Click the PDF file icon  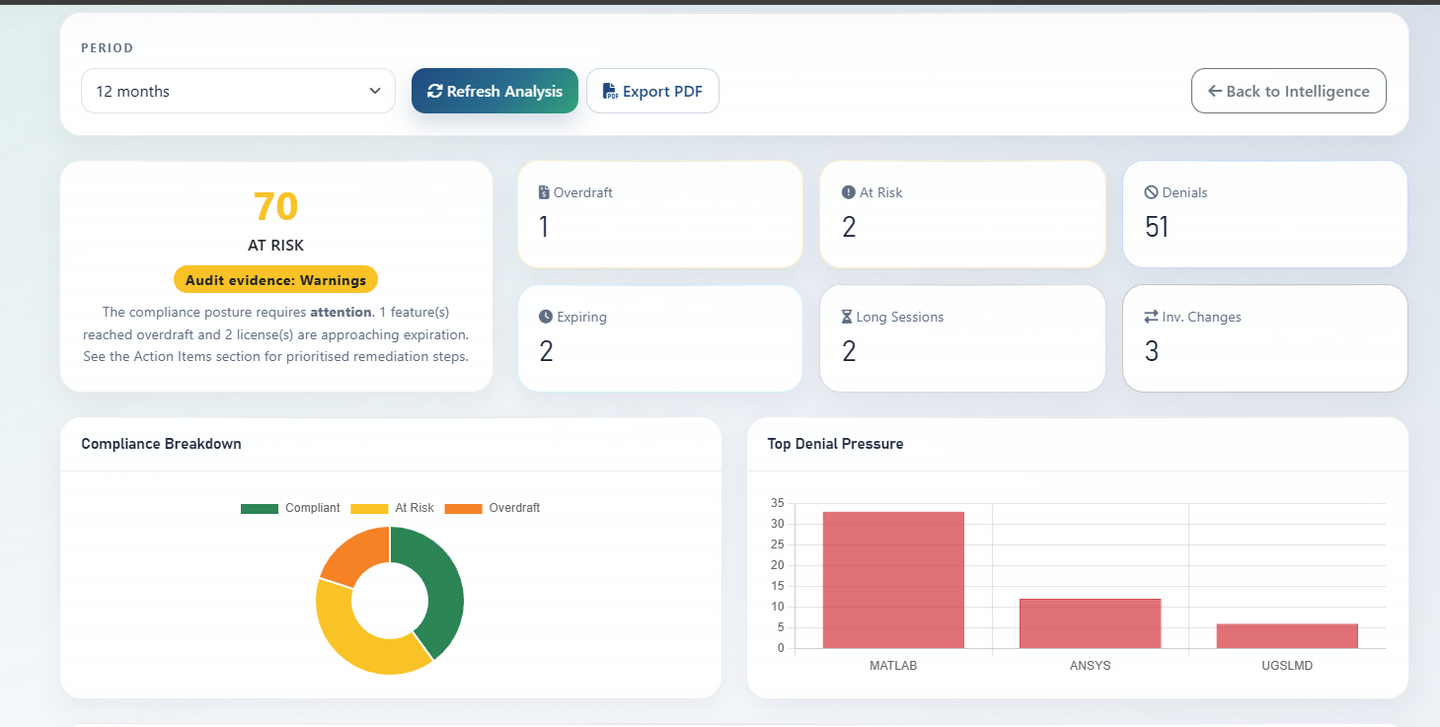pos(610,92)
